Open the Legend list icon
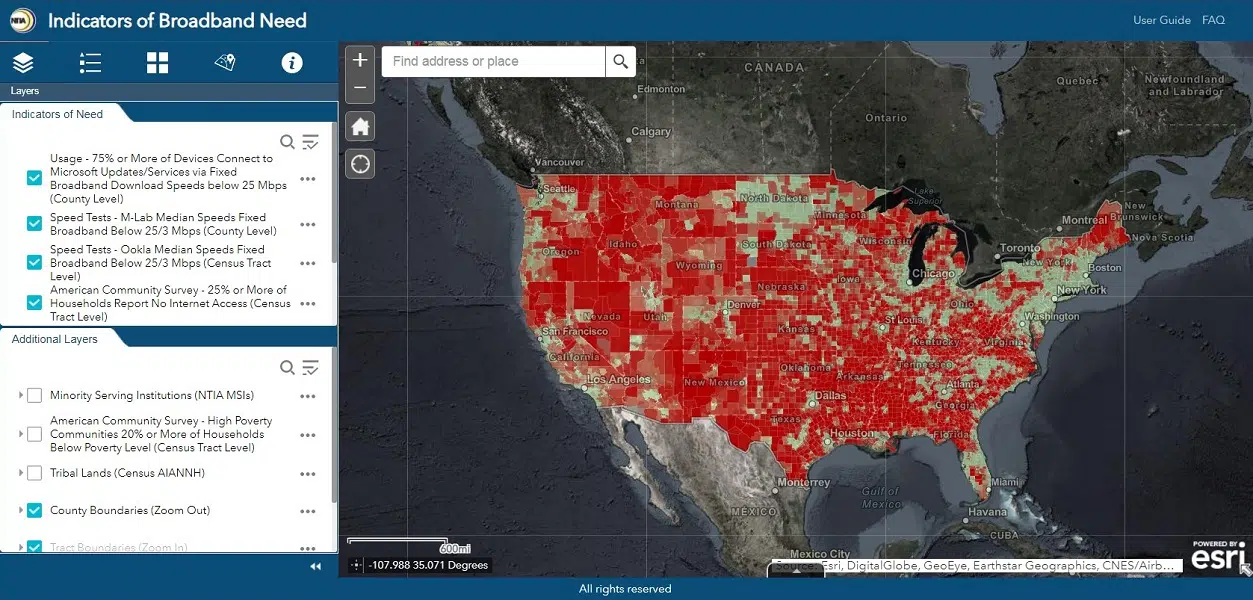 tap(90, 62)
